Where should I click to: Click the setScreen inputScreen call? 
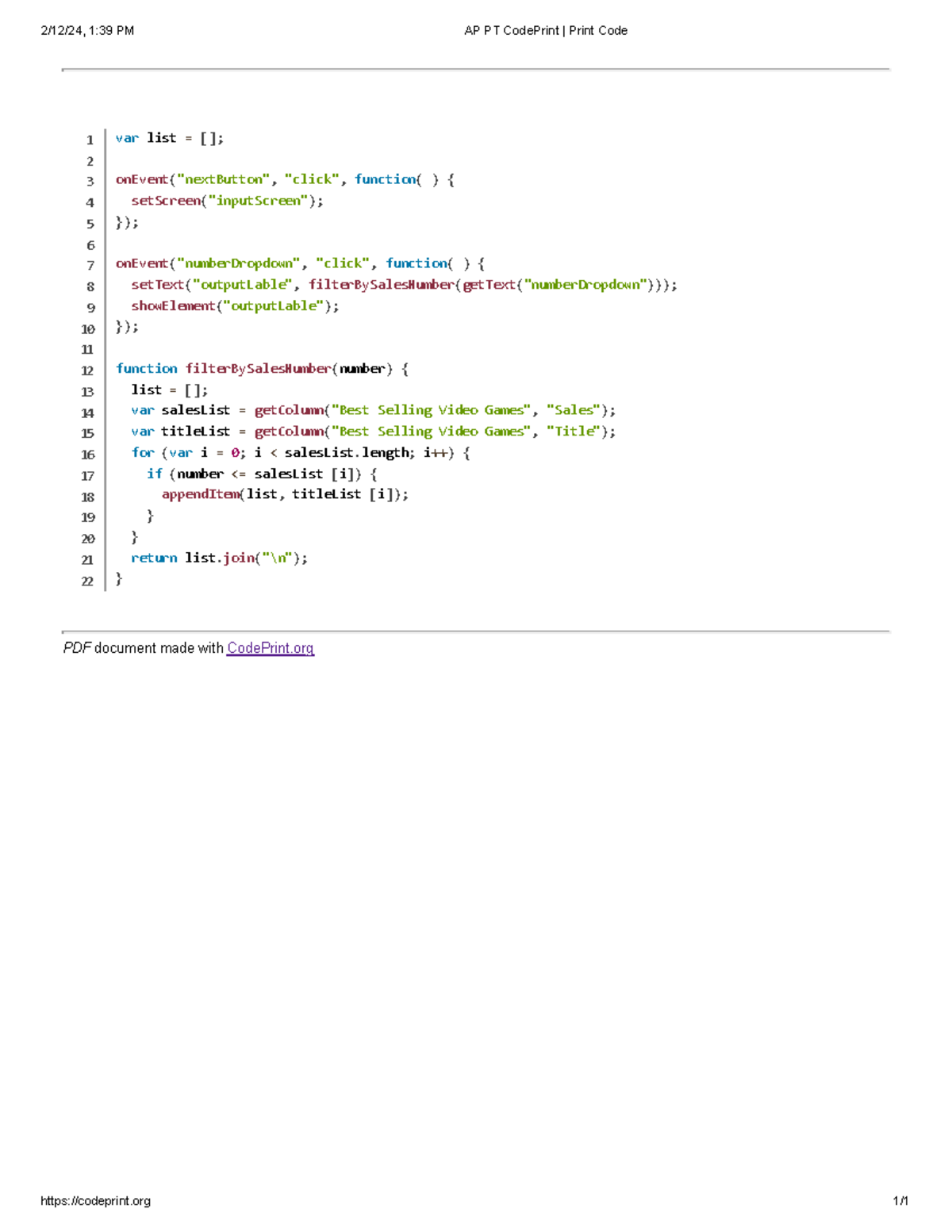point(226,200)
